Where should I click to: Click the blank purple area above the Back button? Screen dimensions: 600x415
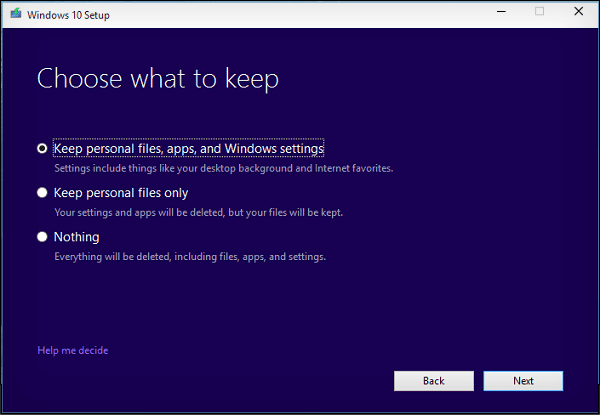pyautogui.click(x=432, y=330)
